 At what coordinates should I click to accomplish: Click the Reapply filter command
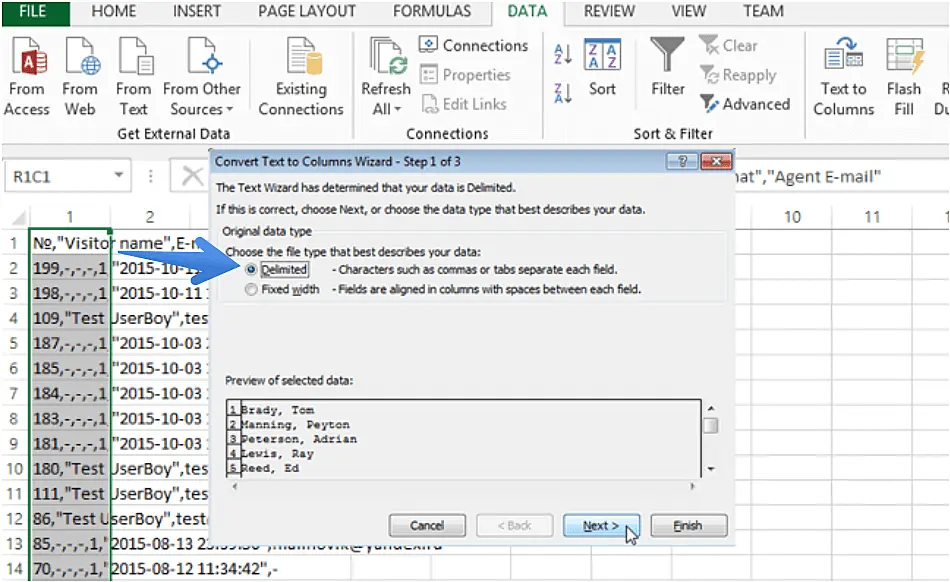(738, 75)
